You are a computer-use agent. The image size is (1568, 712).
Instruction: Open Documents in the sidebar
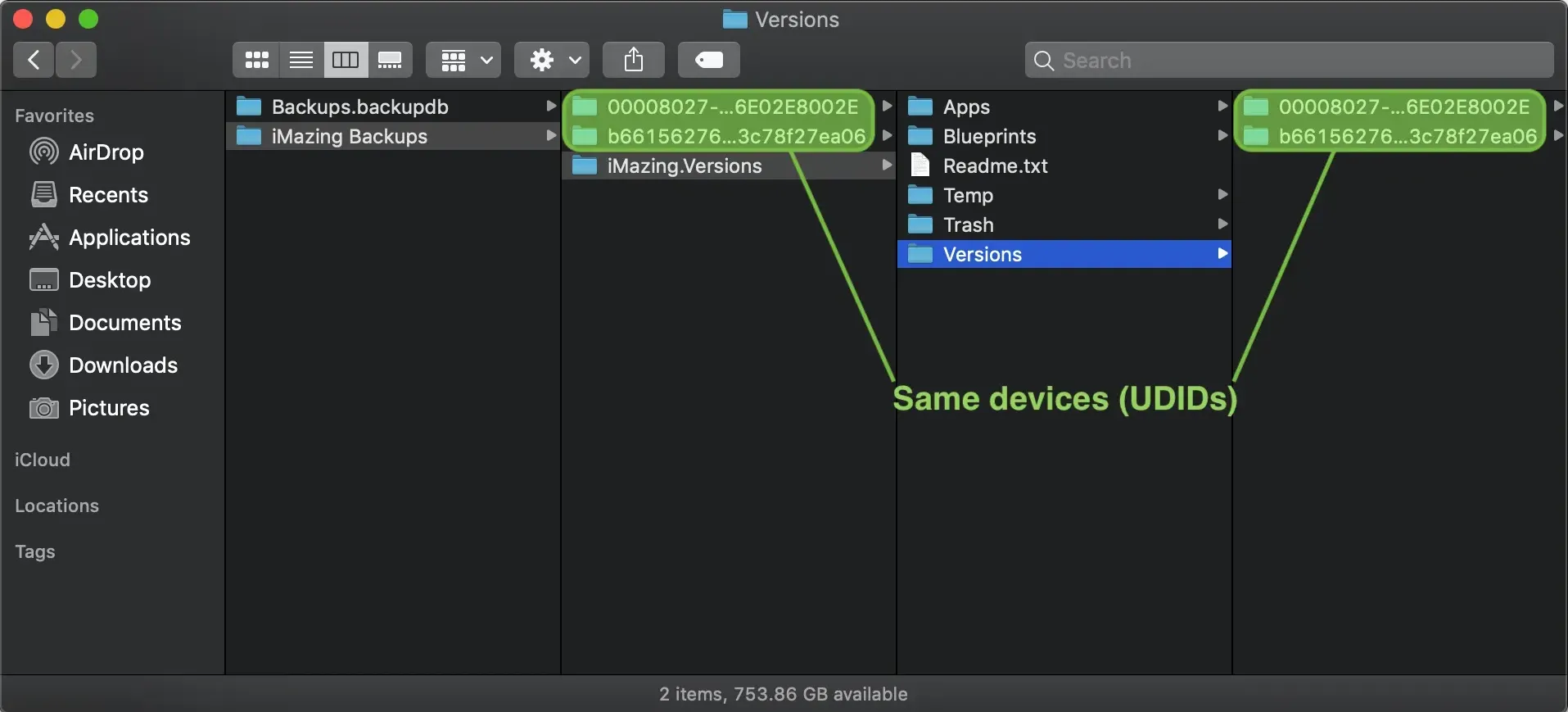105,322
